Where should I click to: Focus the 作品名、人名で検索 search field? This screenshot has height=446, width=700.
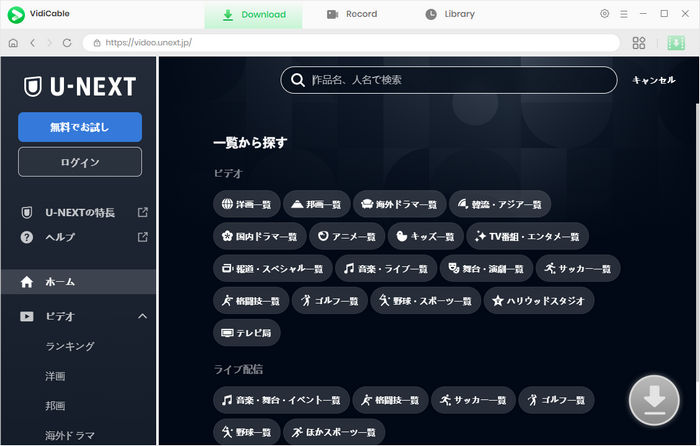pos(449,80)
